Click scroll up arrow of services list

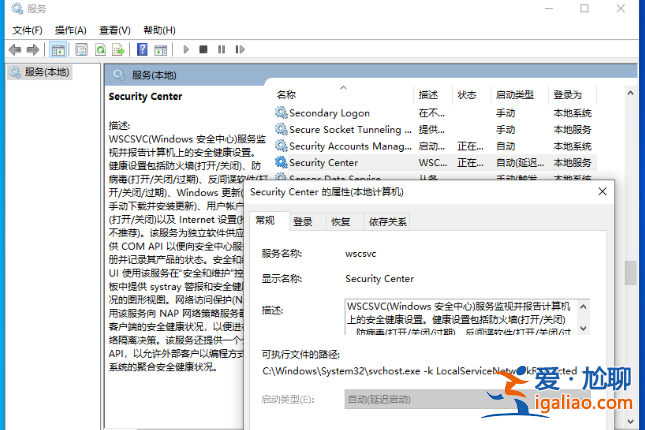coord(630,93)
